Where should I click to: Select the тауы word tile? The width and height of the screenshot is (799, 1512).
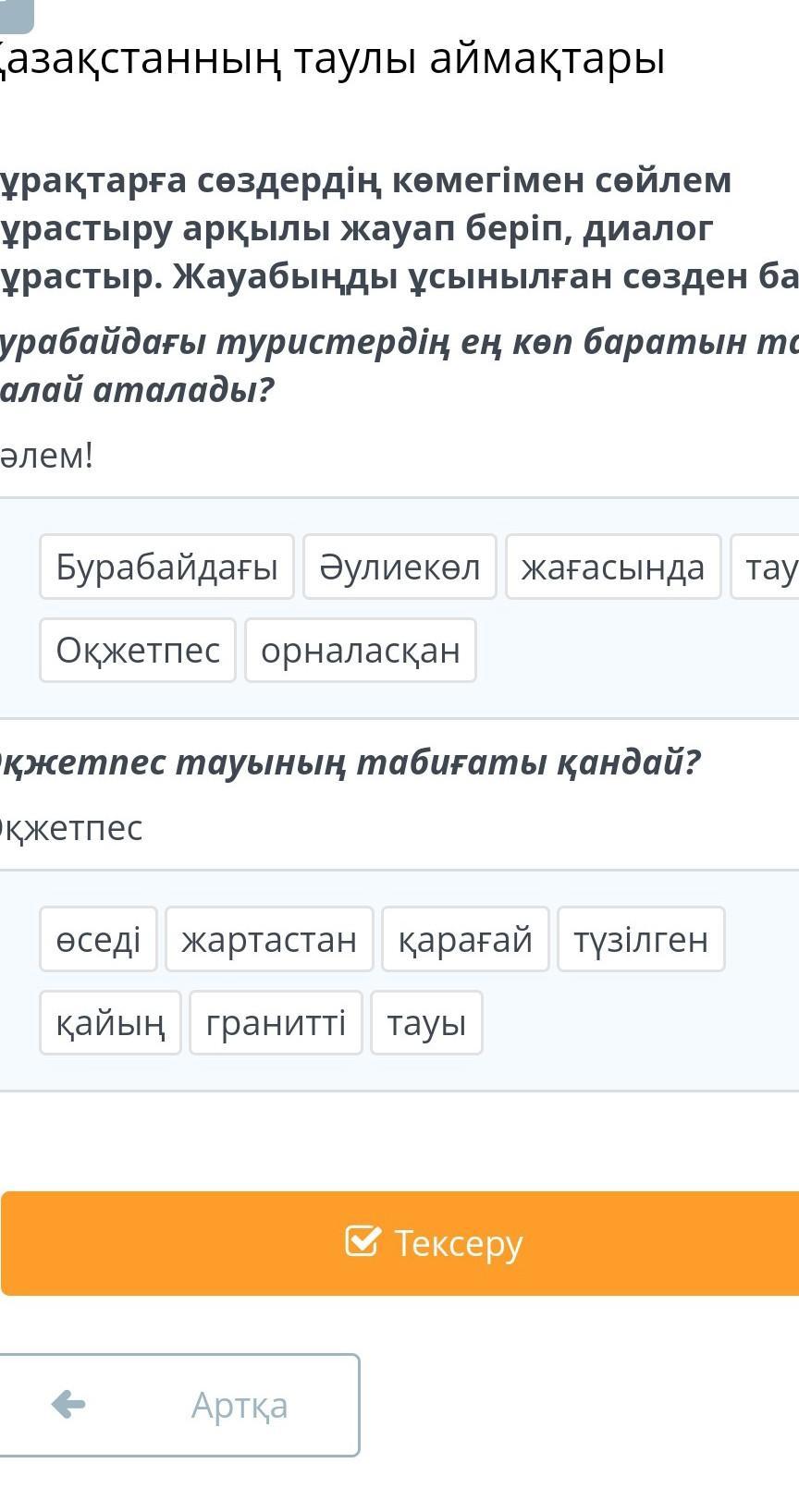426,1022
